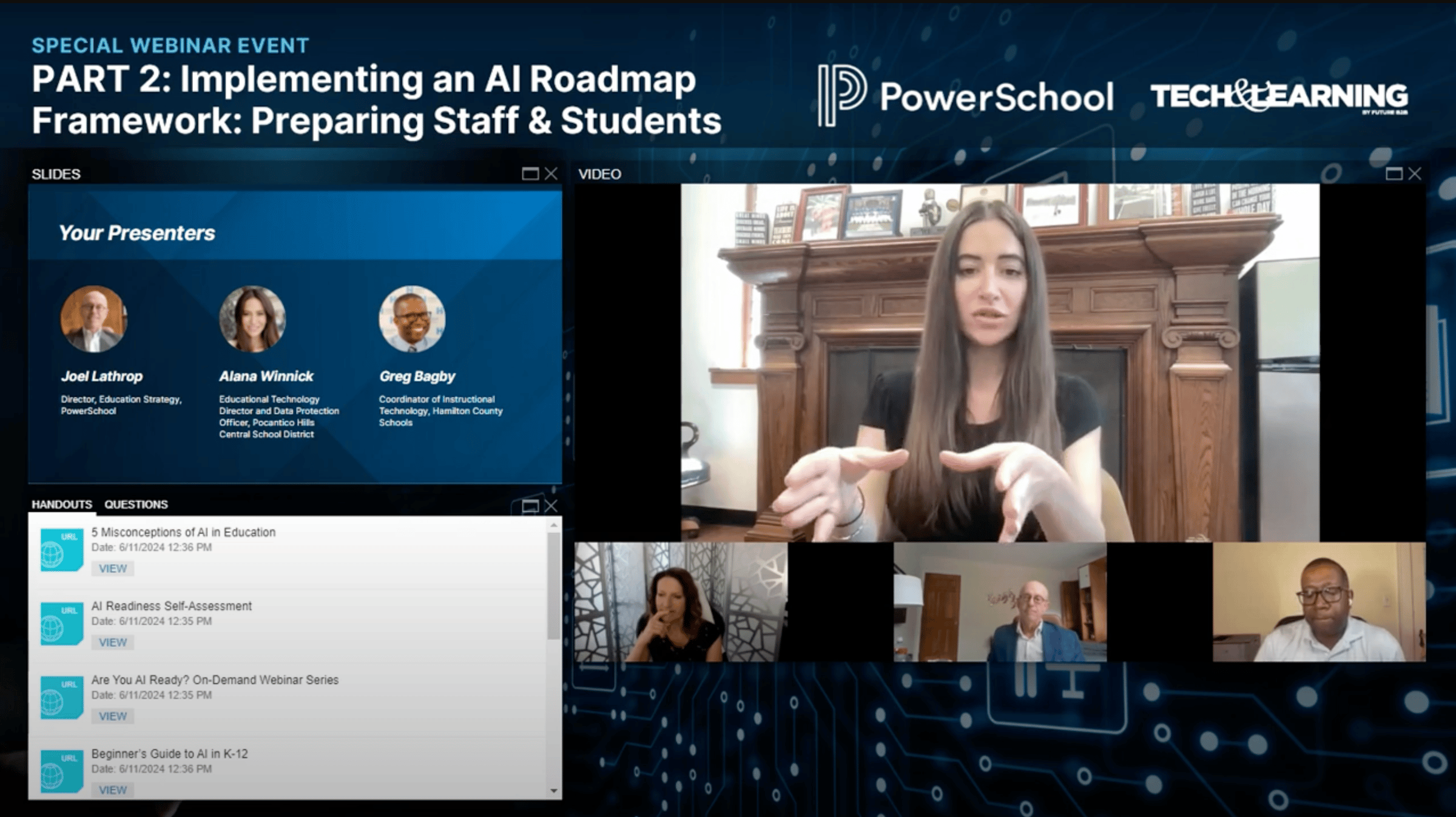The image size is (1456, 817).
Task: Maximize the Video panel
Action: coord(1394,174)
